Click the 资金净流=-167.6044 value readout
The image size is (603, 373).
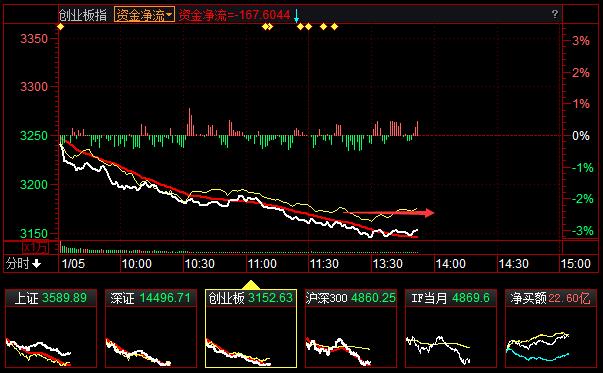[x=234, y=15]
